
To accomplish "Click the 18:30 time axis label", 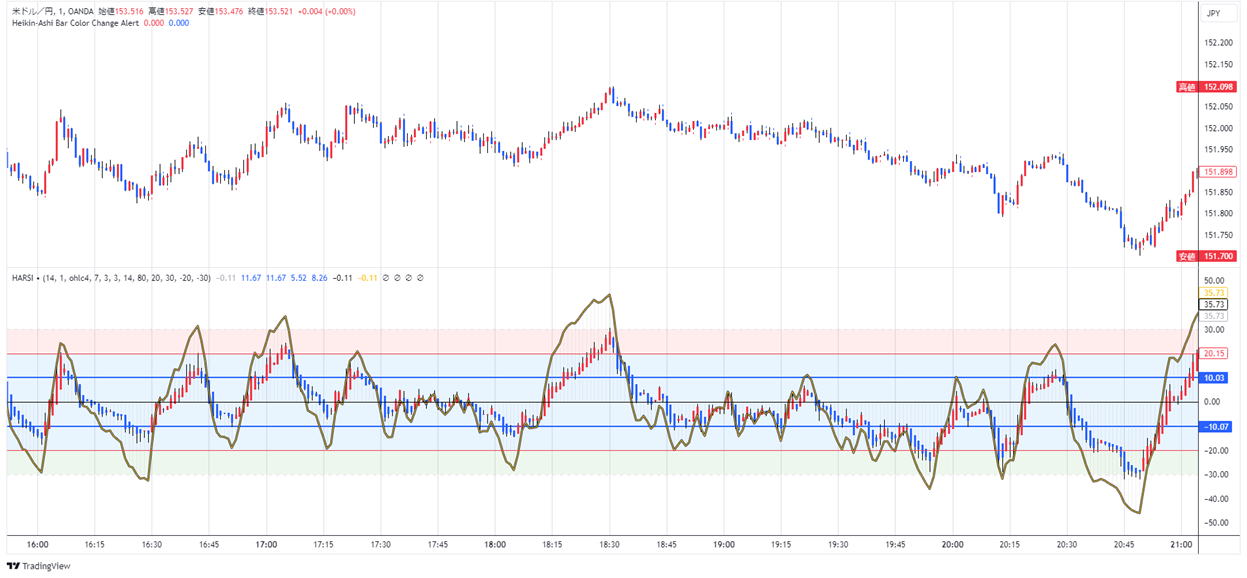I will [609, 545].
